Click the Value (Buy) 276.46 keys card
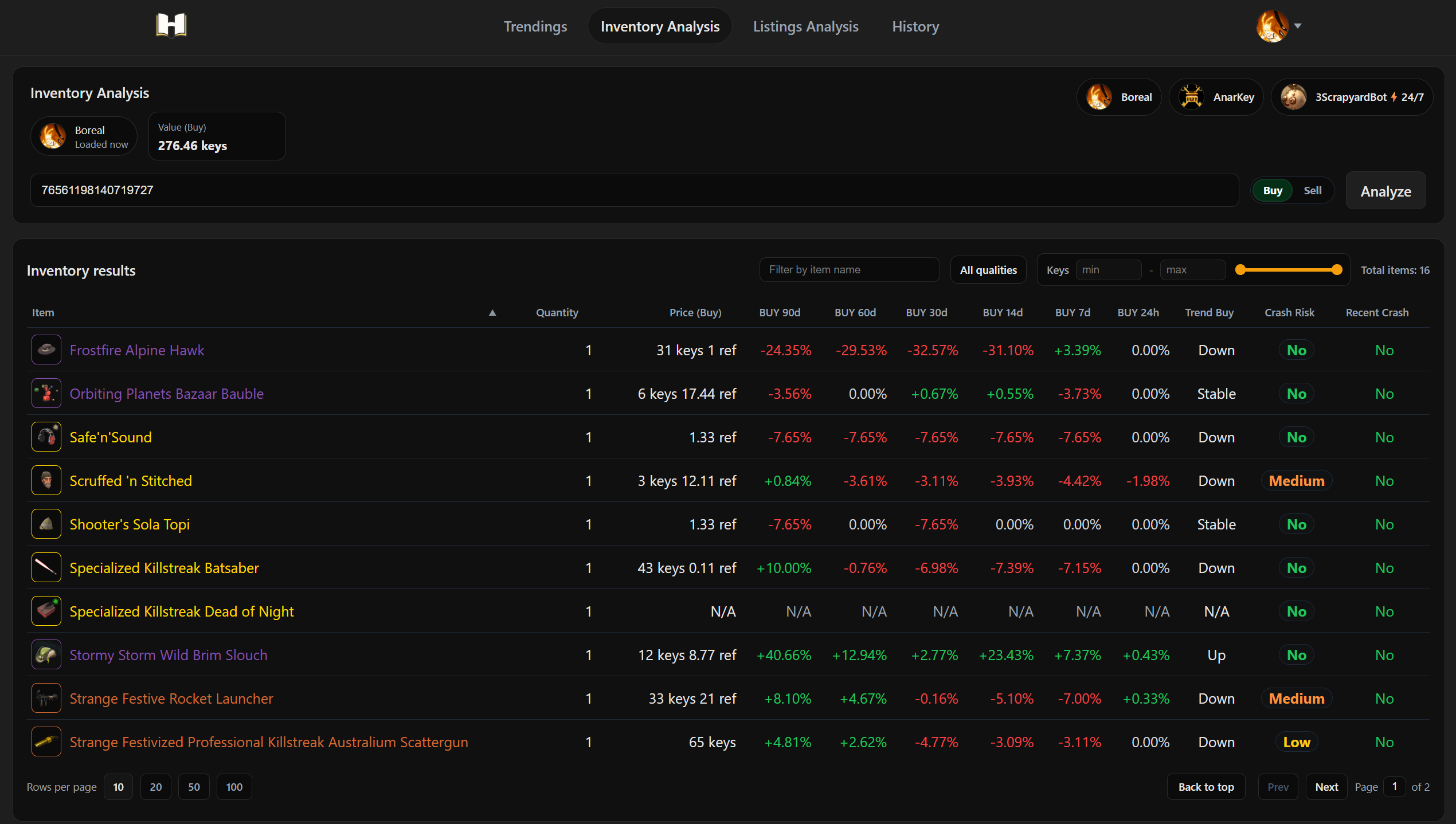The width and height of the screenshot is (1456, 824). [x=217, y=136]
